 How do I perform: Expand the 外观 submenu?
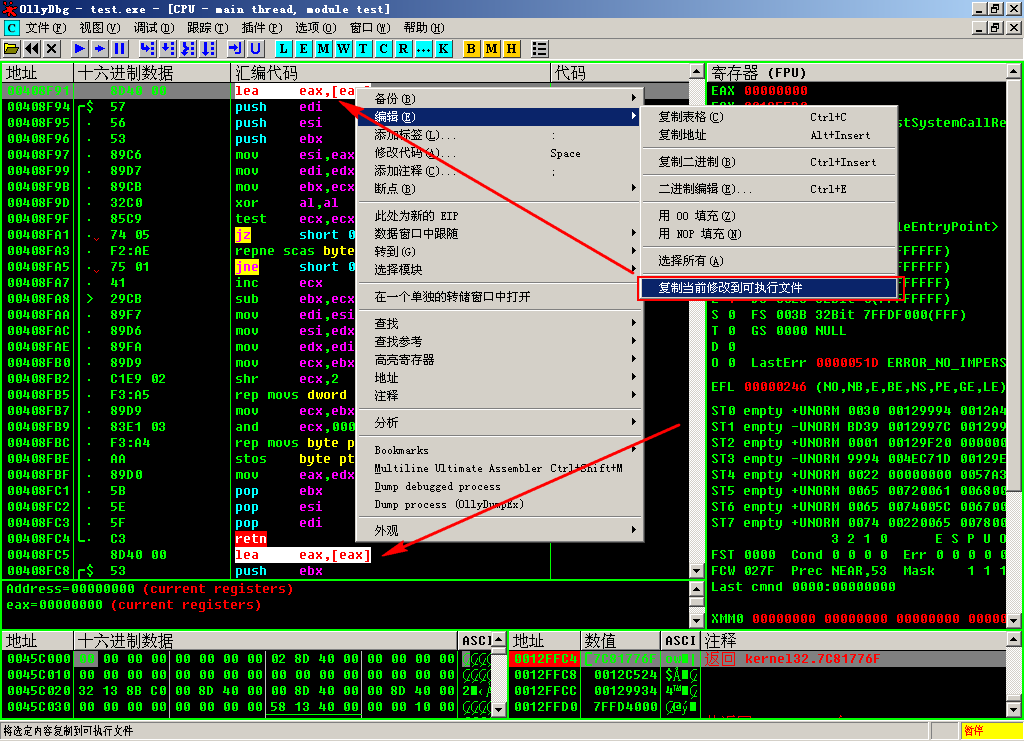pos(500,530)
